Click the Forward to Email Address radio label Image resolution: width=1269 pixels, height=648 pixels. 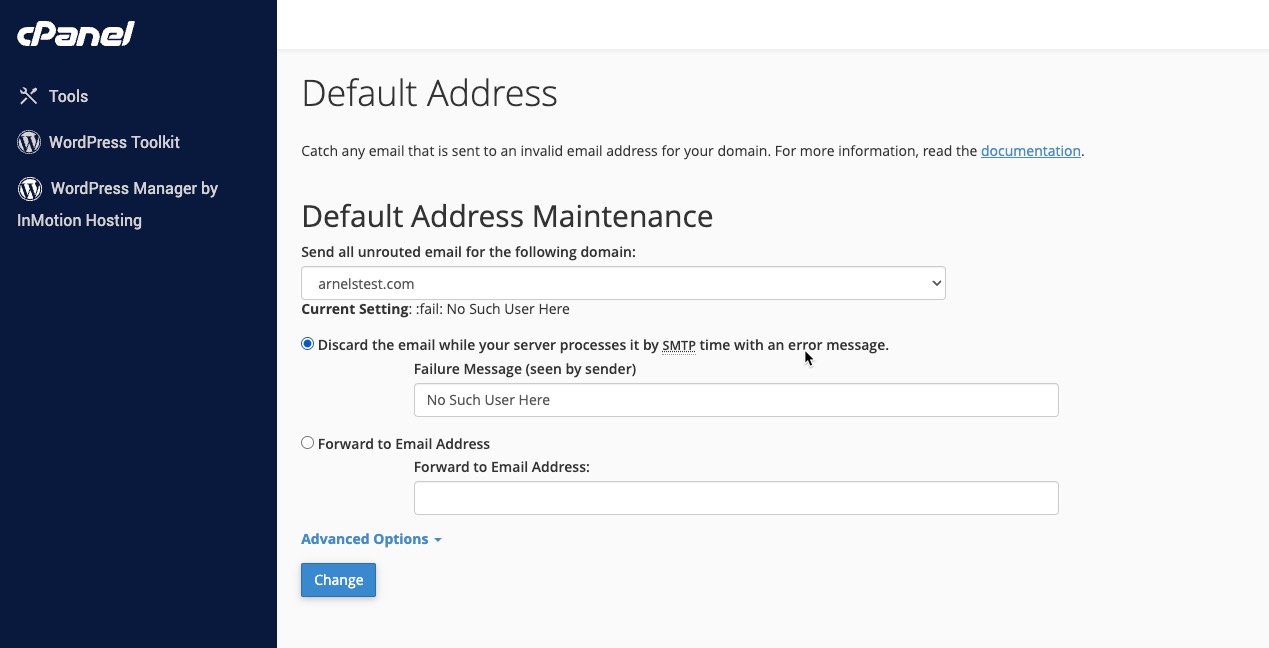pyautogui.click(x=404, y=444)
